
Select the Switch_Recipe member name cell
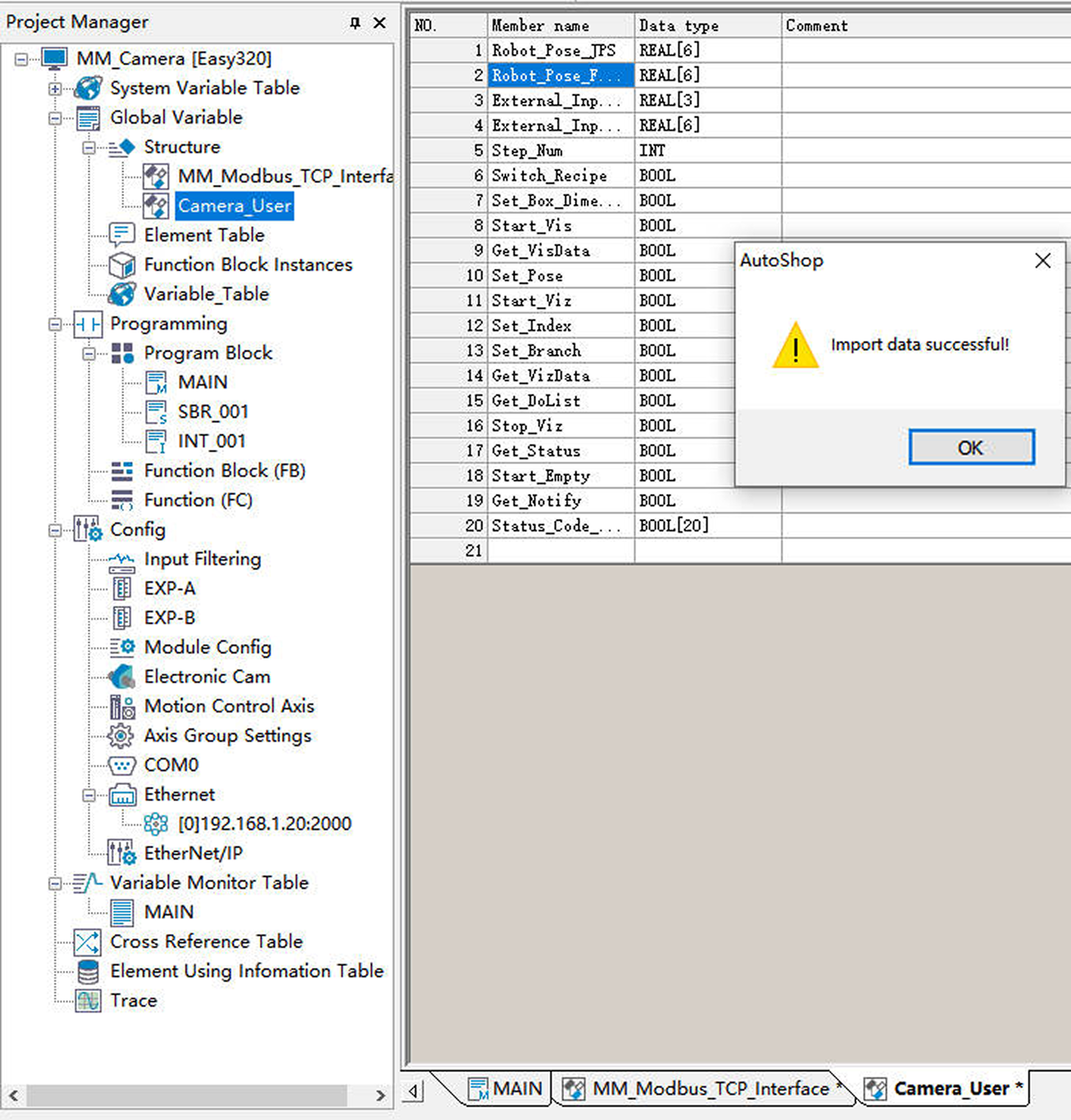click(561, 175)
